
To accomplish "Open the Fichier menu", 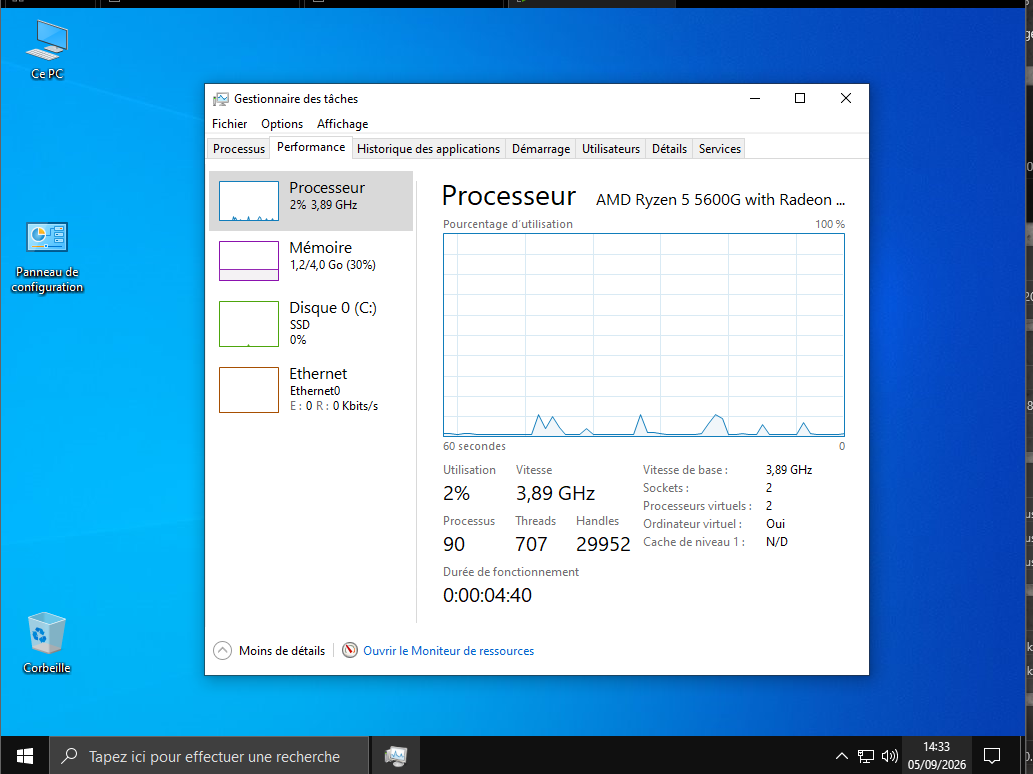I will (229, 124).
